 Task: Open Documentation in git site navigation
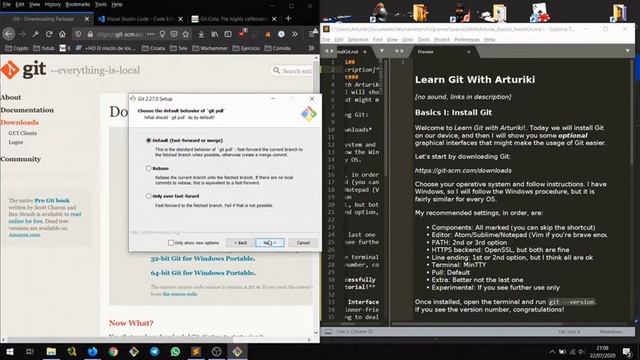point(27,110)
